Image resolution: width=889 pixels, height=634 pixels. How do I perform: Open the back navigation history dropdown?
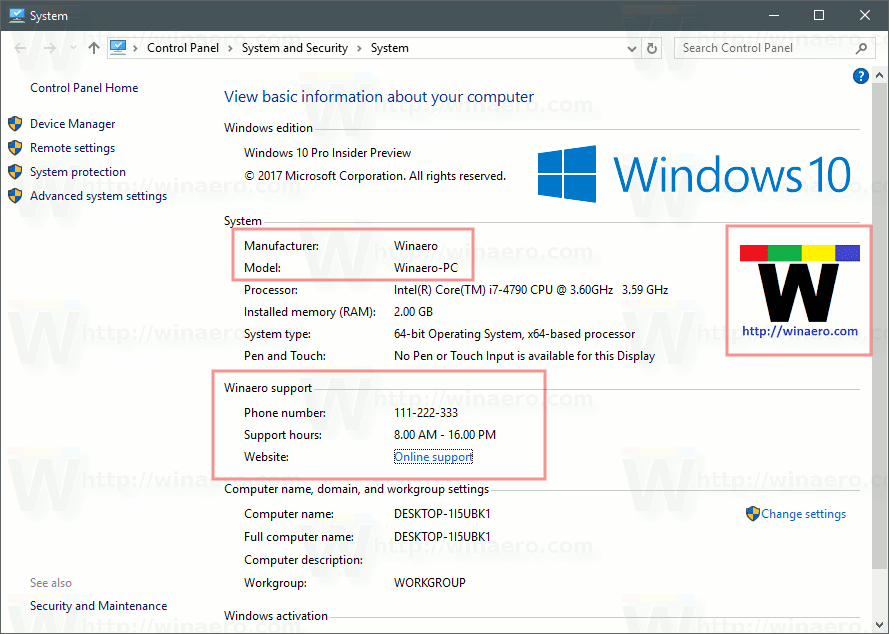tap(72, 47)
